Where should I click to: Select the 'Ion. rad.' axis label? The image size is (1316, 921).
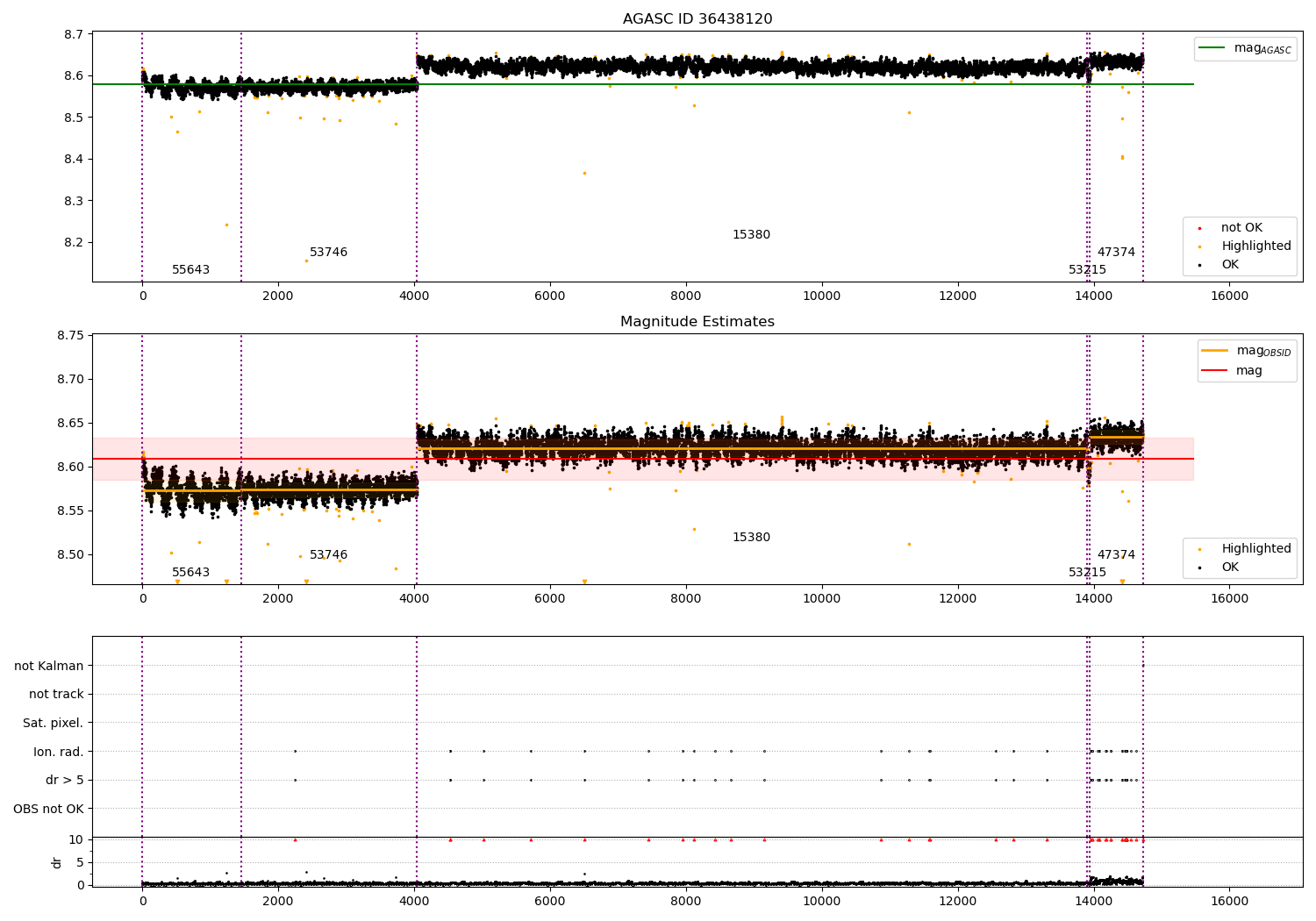59,752
